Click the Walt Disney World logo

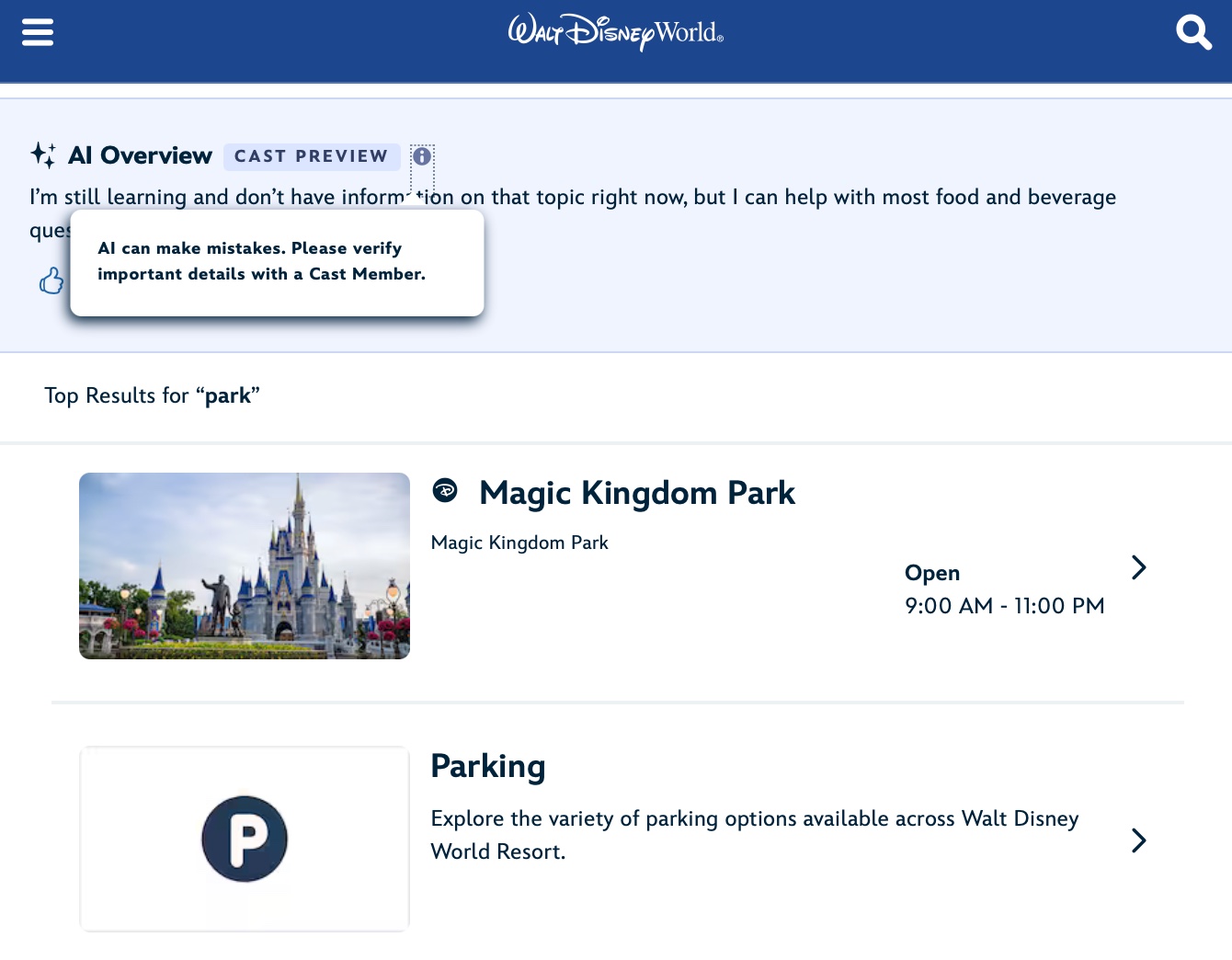coord(616,32)
